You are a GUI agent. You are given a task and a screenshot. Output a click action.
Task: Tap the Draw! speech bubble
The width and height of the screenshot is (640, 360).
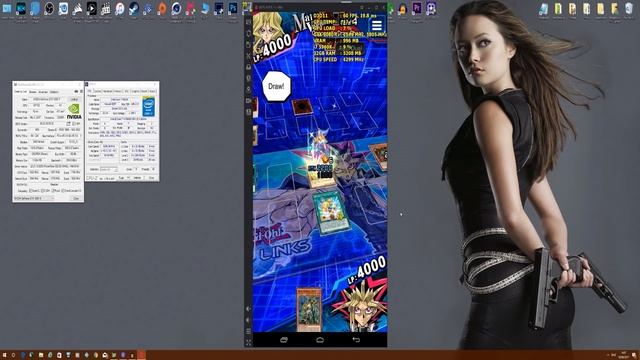pos(276,86)
